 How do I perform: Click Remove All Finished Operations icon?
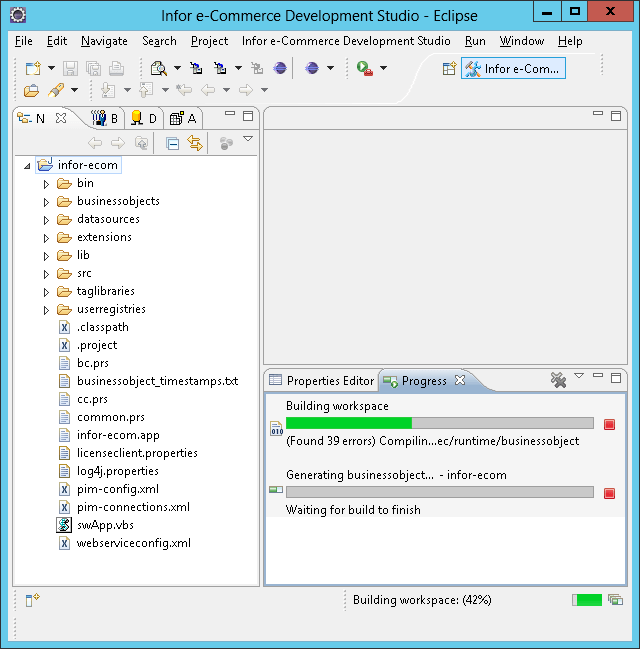point(558,380)
